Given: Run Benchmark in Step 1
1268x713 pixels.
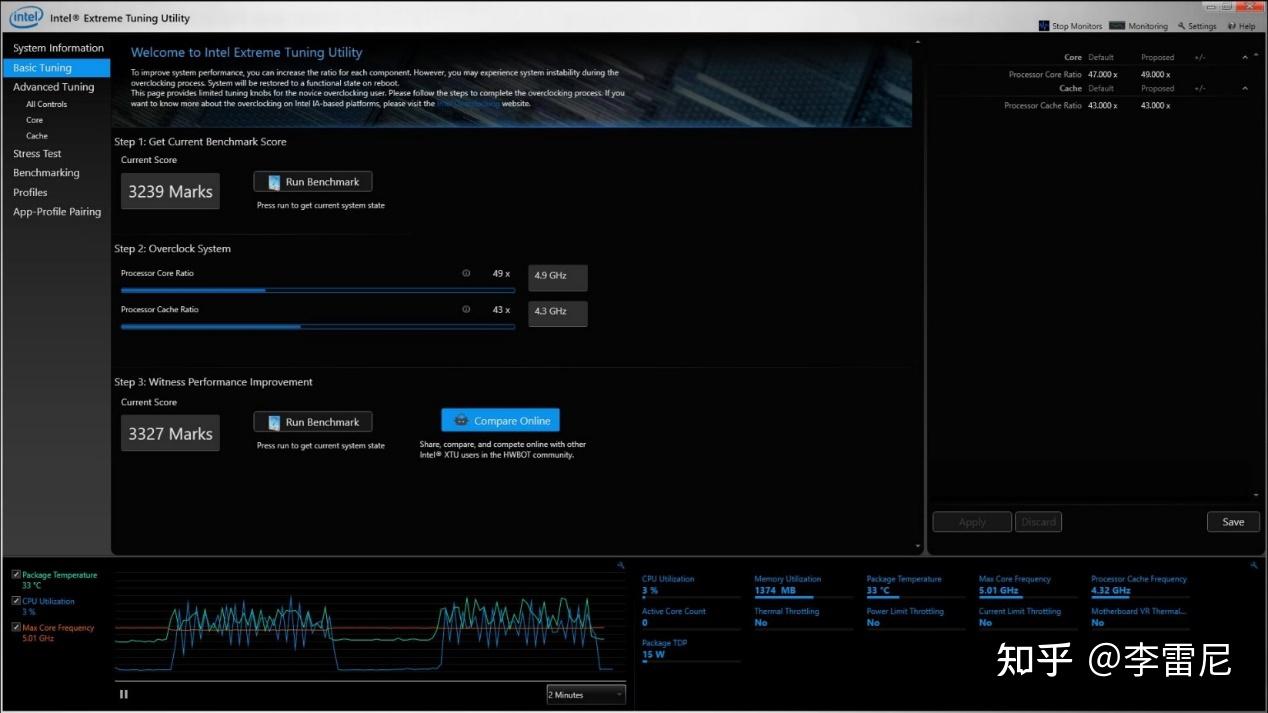Looking at the screenshot, I should [x=313, y=182].
